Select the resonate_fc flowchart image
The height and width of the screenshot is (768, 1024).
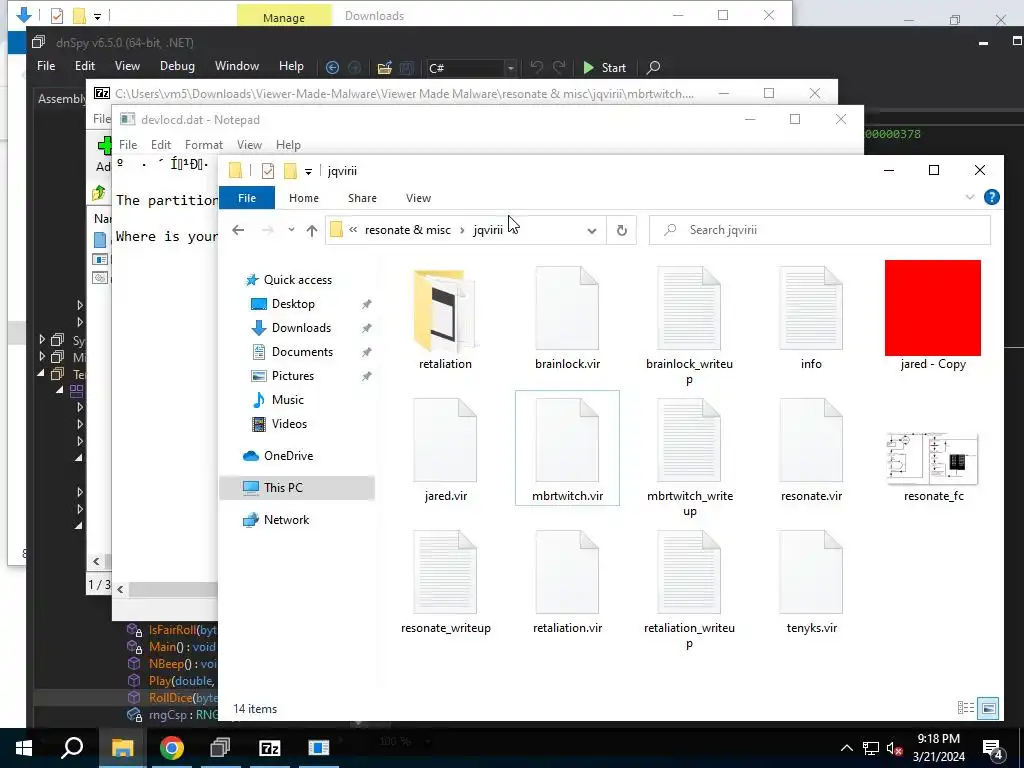pyautogui.click(x=933, y=466)
